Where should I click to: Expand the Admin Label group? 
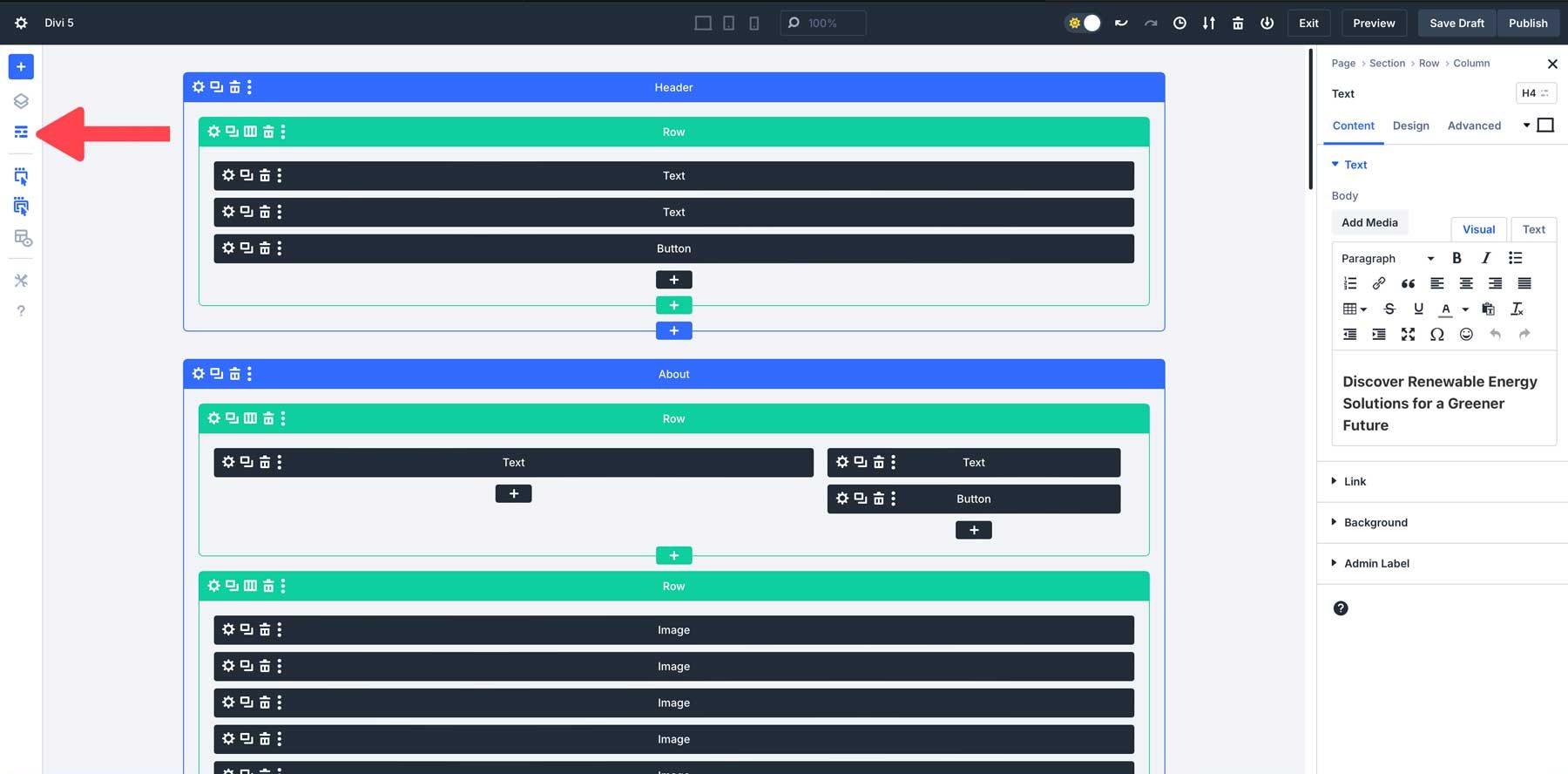pos(1370,563)
